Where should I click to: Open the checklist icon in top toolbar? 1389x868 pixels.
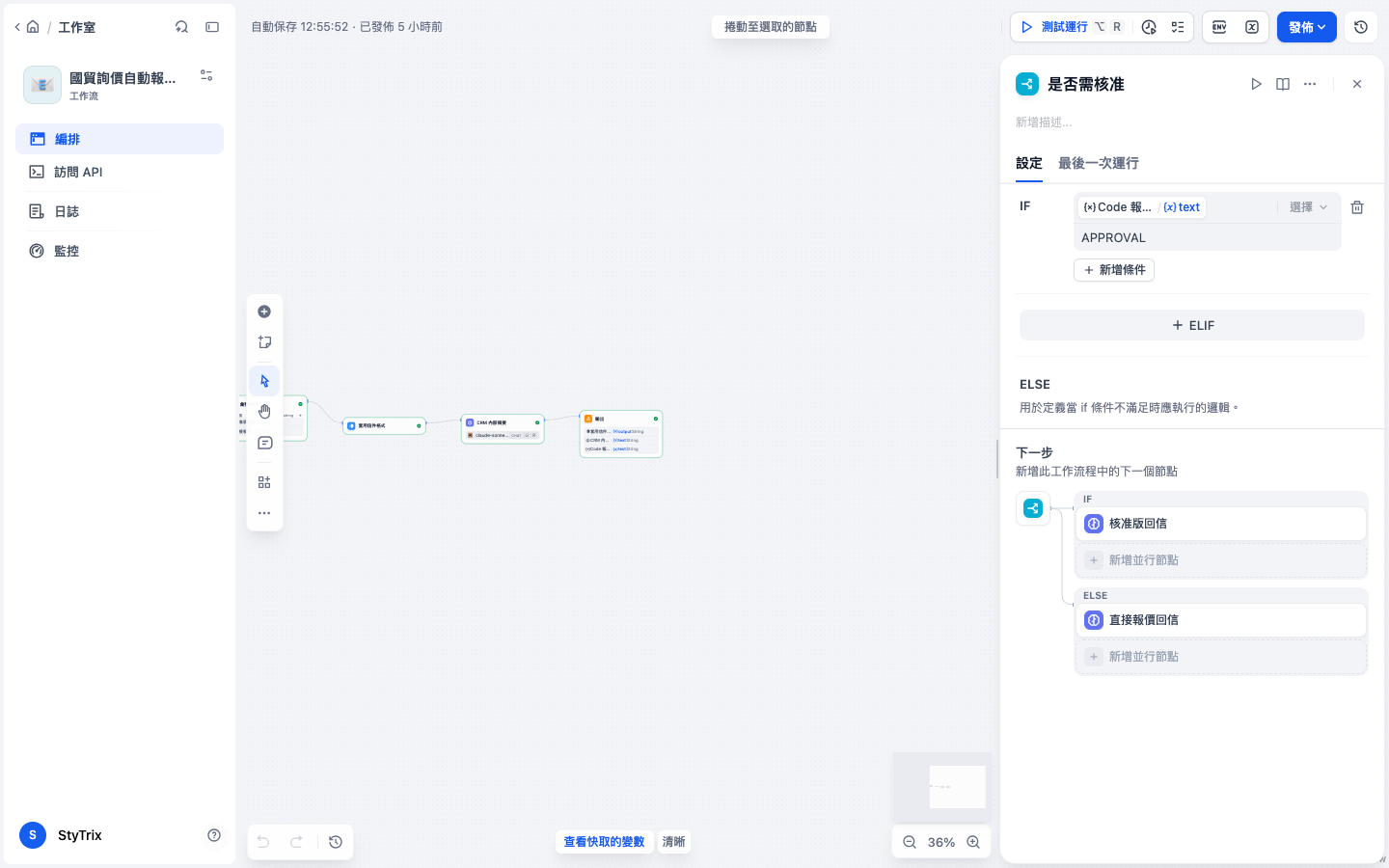[x=1178, y=27]
